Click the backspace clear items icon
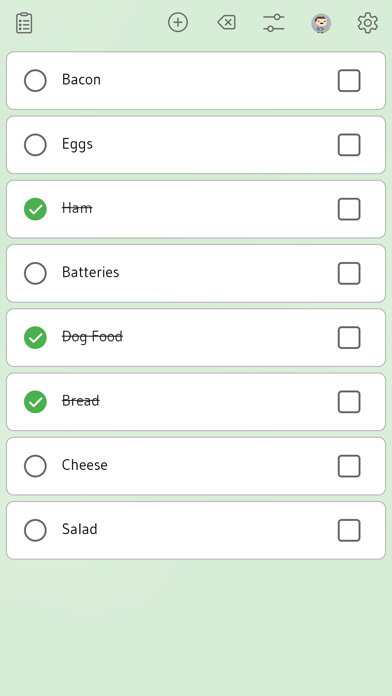 coord(226,22)
